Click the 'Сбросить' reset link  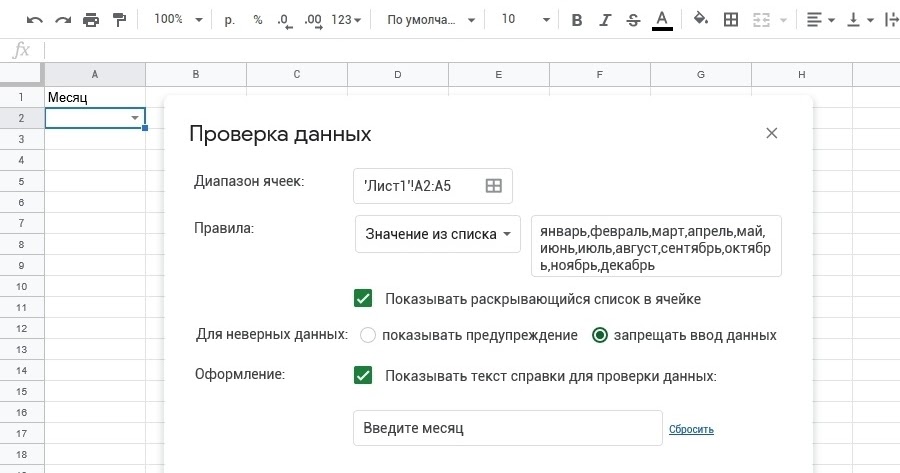click(x=691, y=429)
